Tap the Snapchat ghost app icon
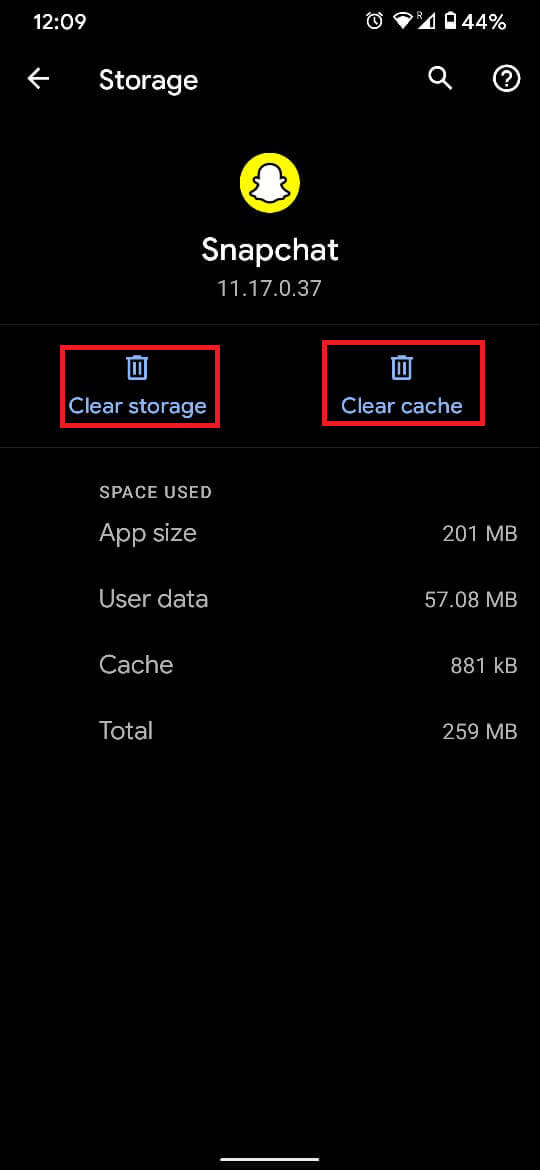540x1170 pixels. tap(269, 183)
